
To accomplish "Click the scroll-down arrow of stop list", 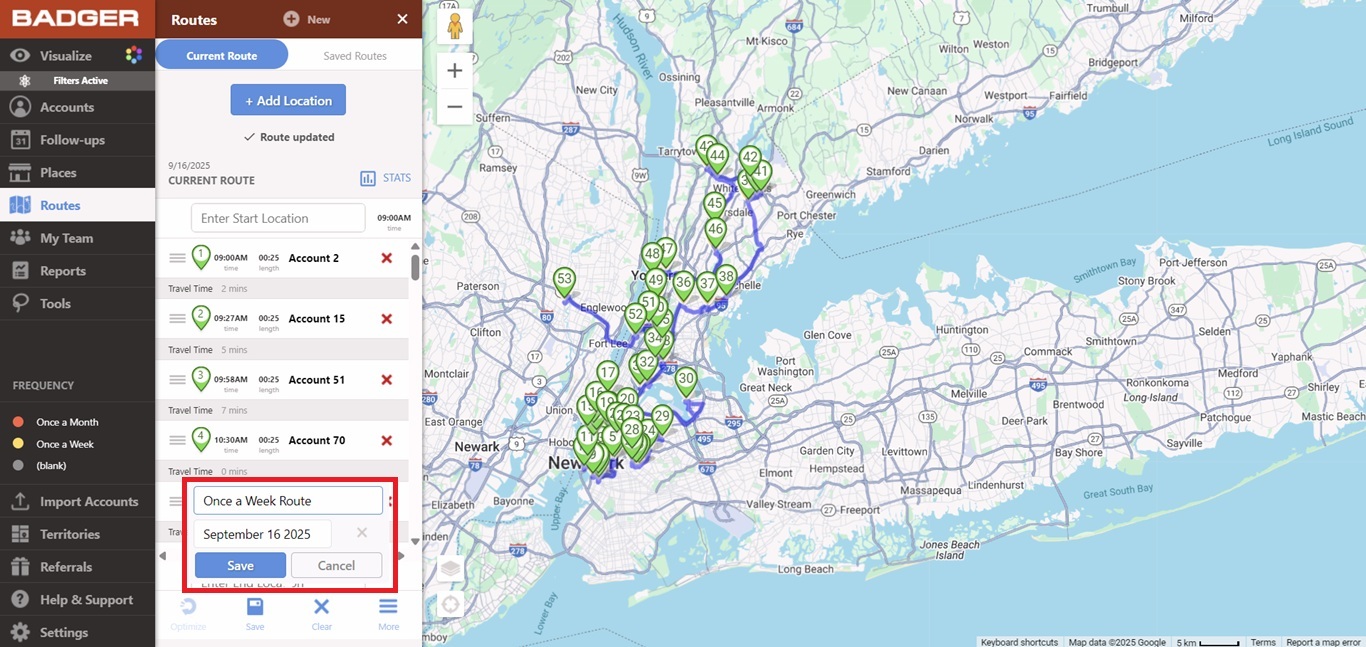I will [415, 542].
